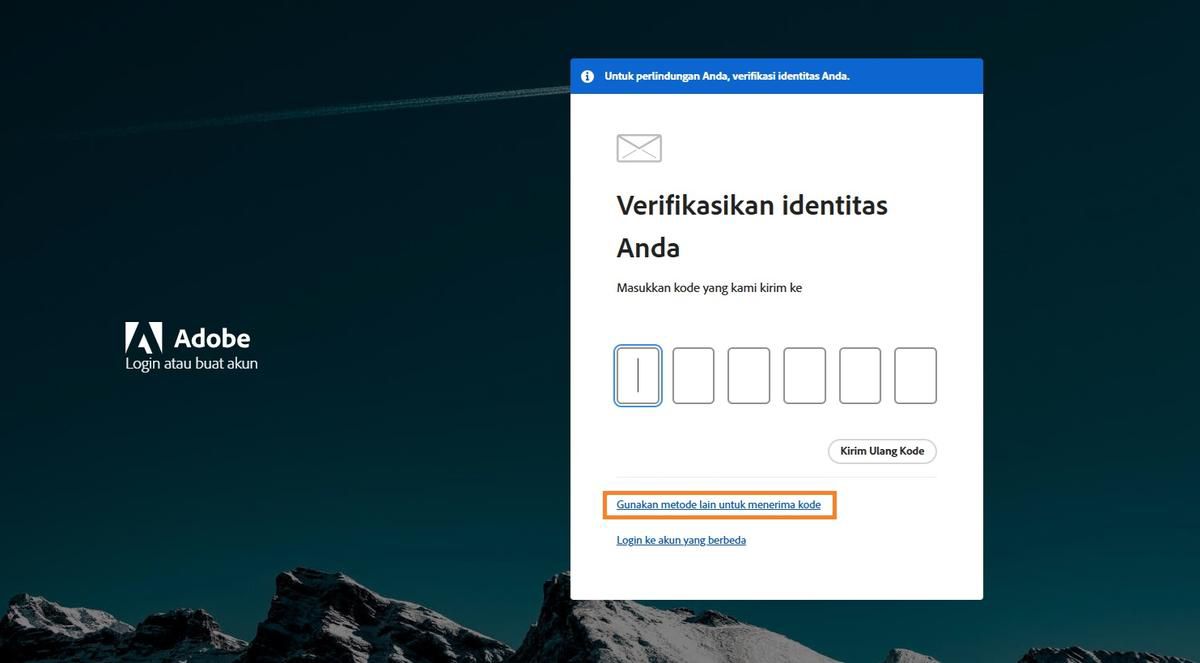Click the envelope email icon
1200x663 pixels.
coord(638,147)
